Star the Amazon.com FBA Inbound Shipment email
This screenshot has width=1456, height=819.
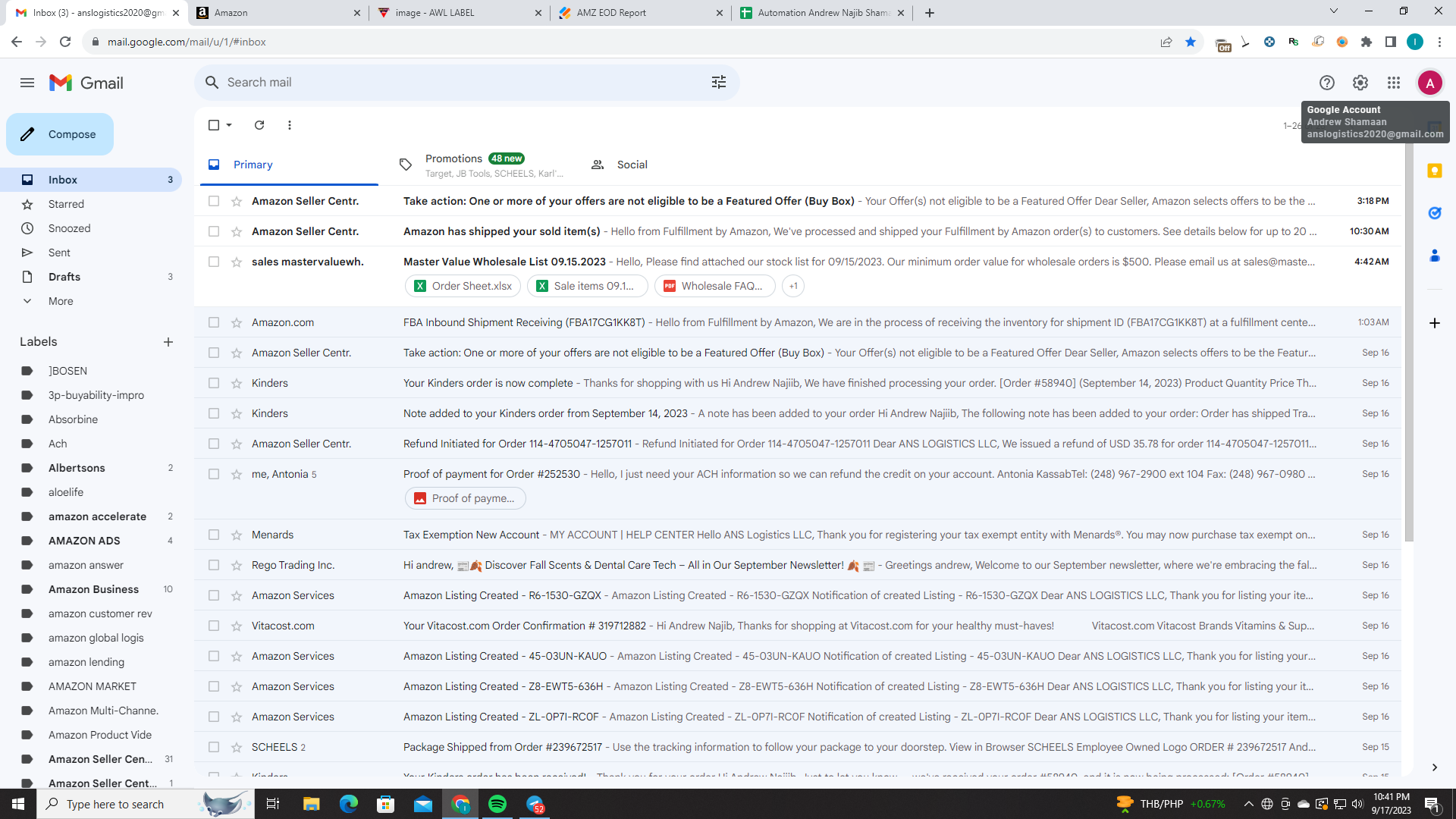[237, 323]
